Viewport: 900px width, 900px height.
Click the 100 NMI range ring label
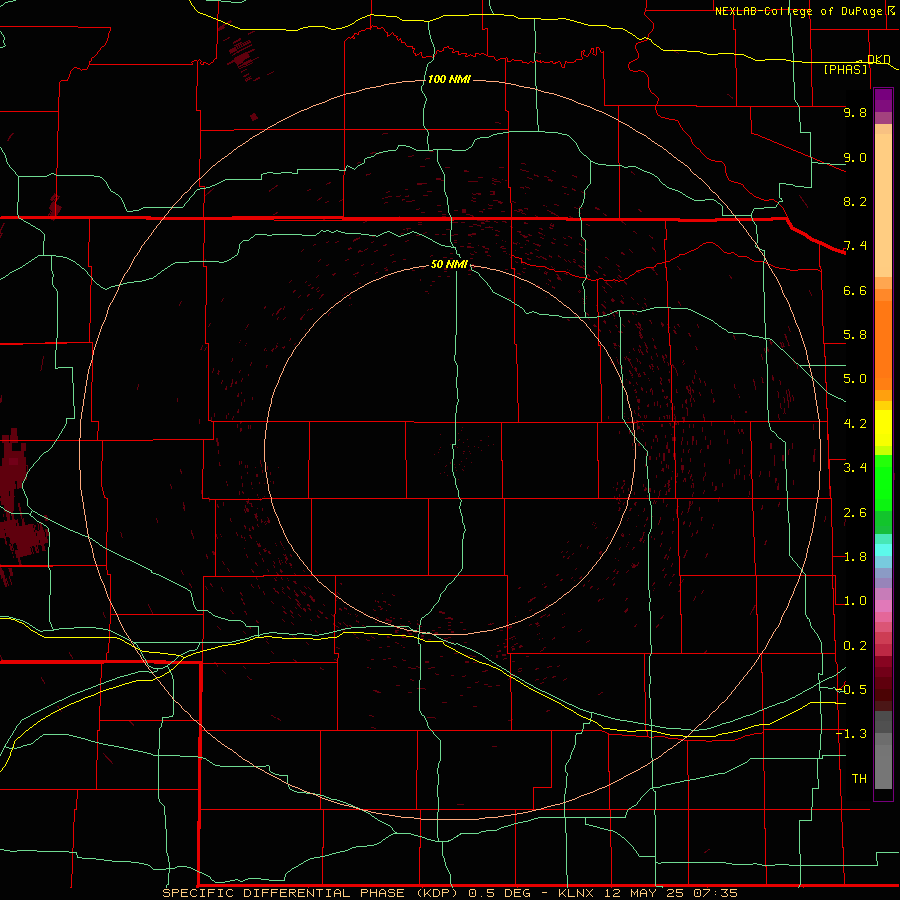pyautogui.click(x=449, y=79)
